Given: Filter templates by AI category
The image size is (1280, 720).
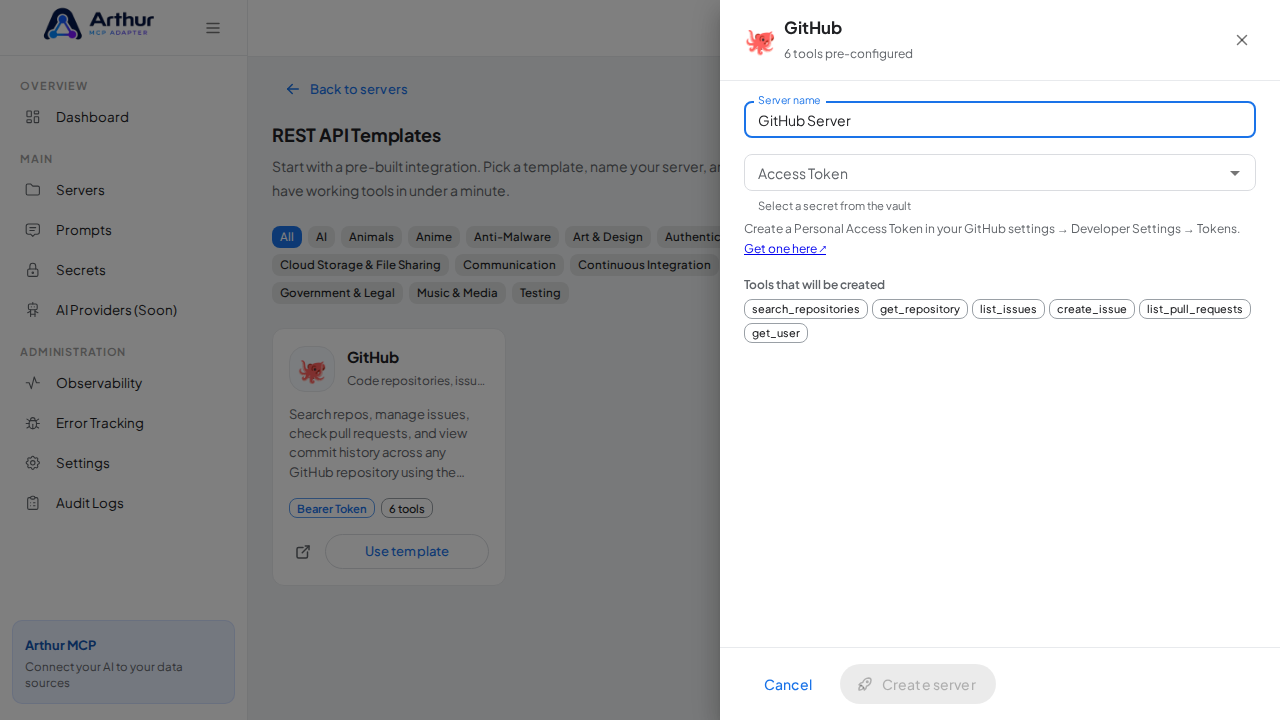Looking at the screenshot, I should pyautogui.click(x=321, y=237).
